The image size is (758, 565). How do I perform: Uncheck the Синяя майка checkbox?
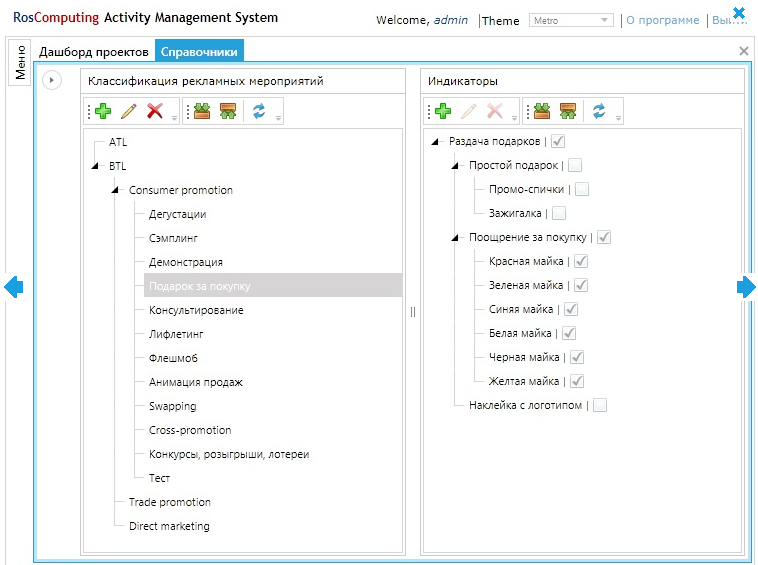pos(571,309)
